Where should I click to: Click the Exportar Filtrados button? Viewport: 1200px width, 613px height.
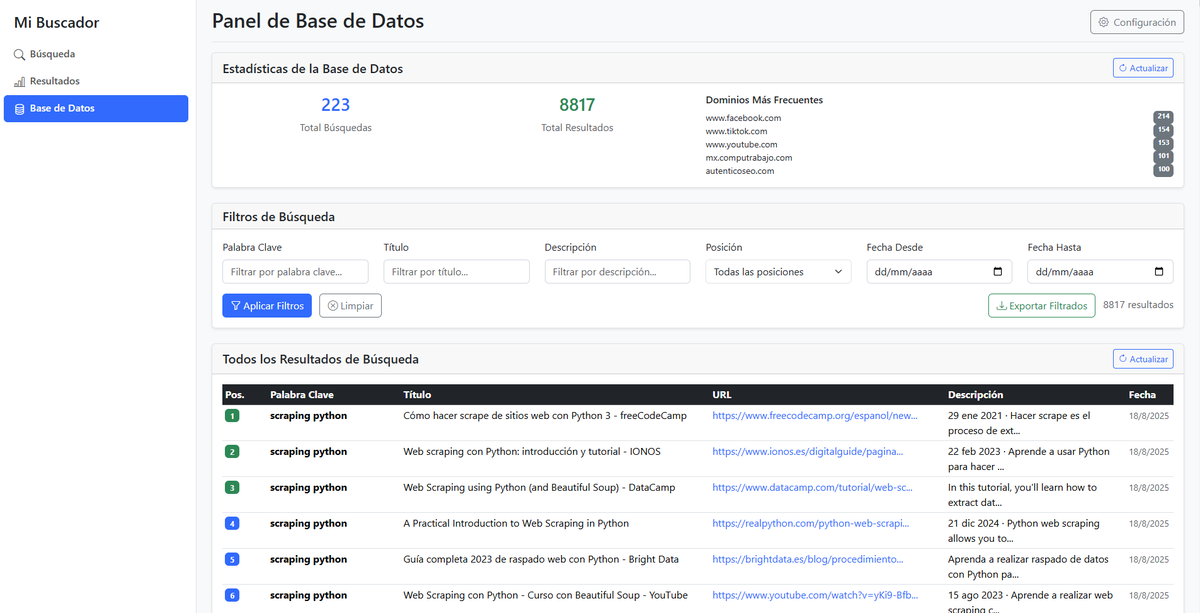pyautogui.click(x=1041, y=305)
